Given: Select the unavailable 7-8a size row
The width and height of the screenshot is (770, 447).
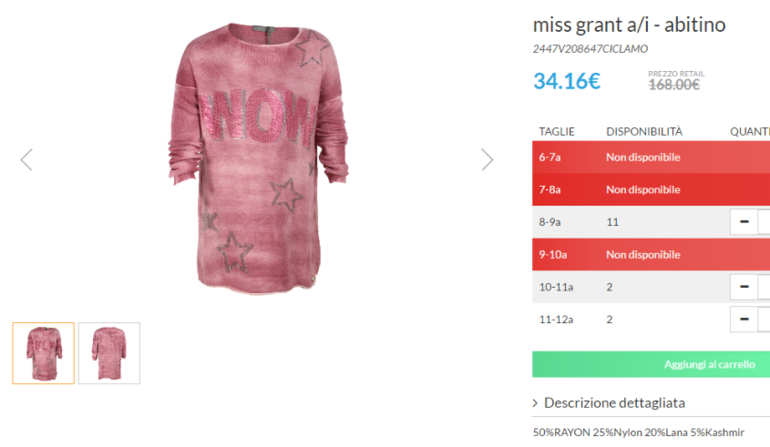Looking at the screenshot, I should [x=651, y=190].
